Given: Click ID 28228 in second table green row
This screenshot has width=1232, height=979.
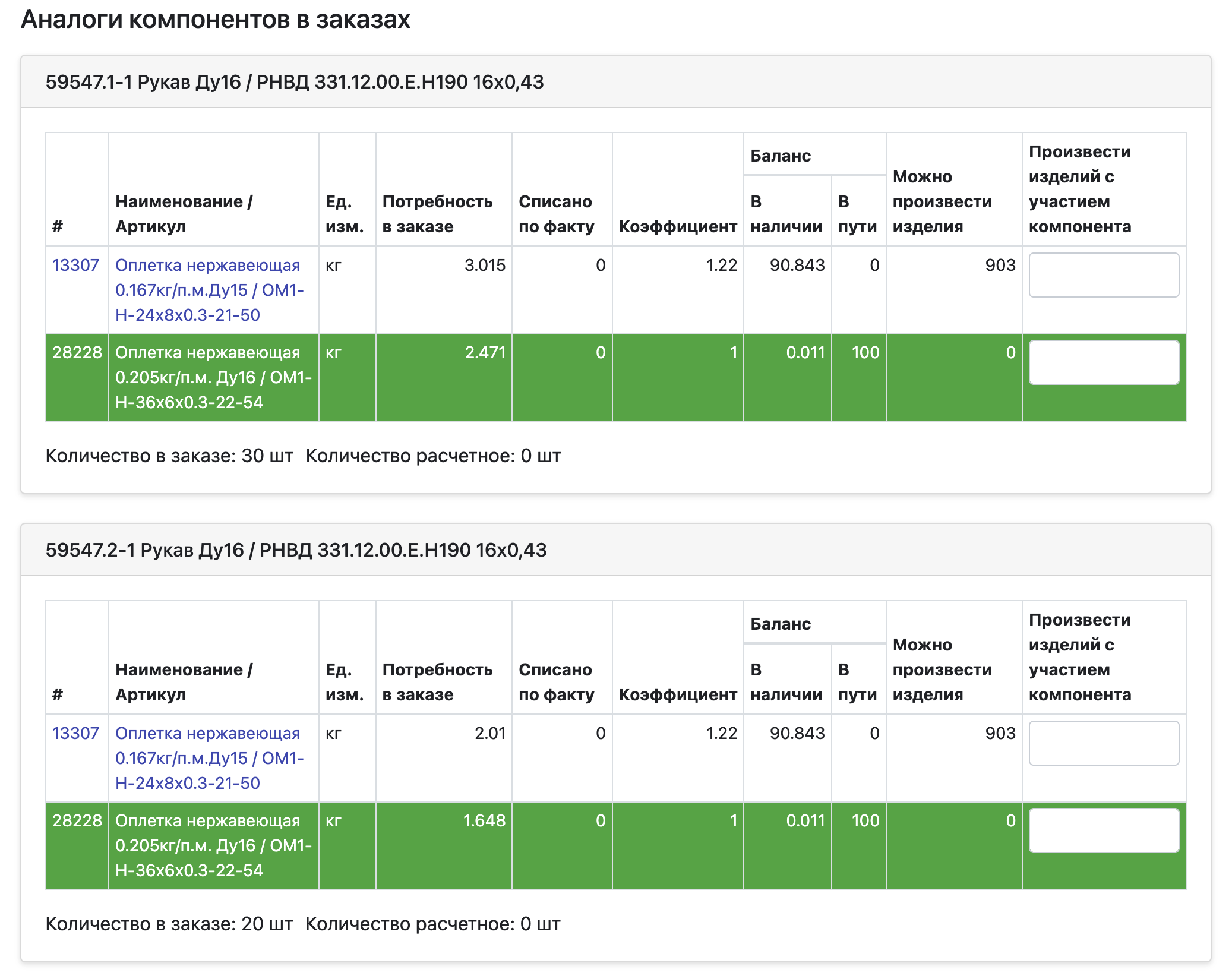Looking at the screenshot, I should tap(77, 820).
